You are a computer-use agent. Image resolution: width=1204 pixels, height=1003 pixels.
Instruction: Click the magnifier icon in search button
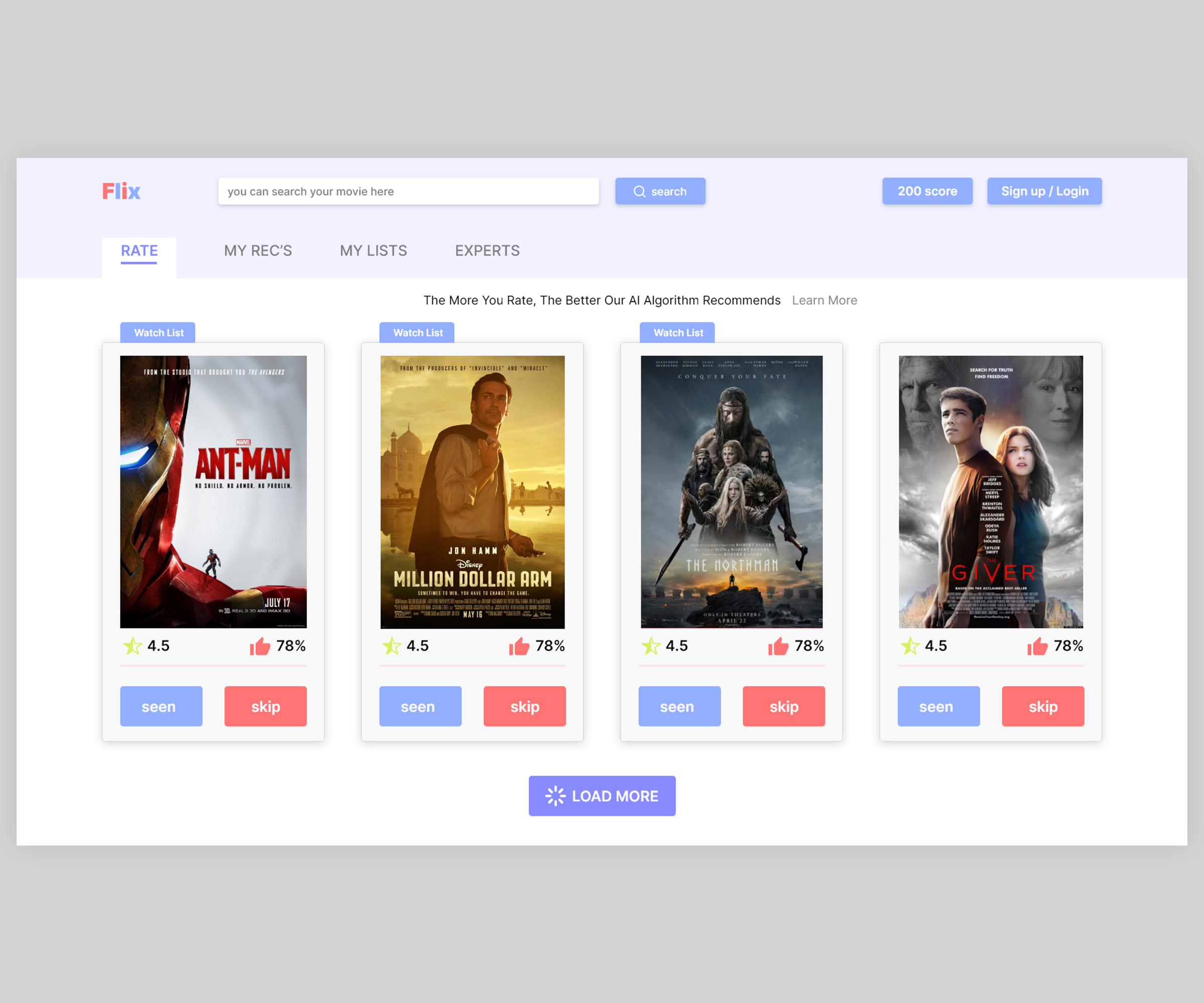[639, 192]
